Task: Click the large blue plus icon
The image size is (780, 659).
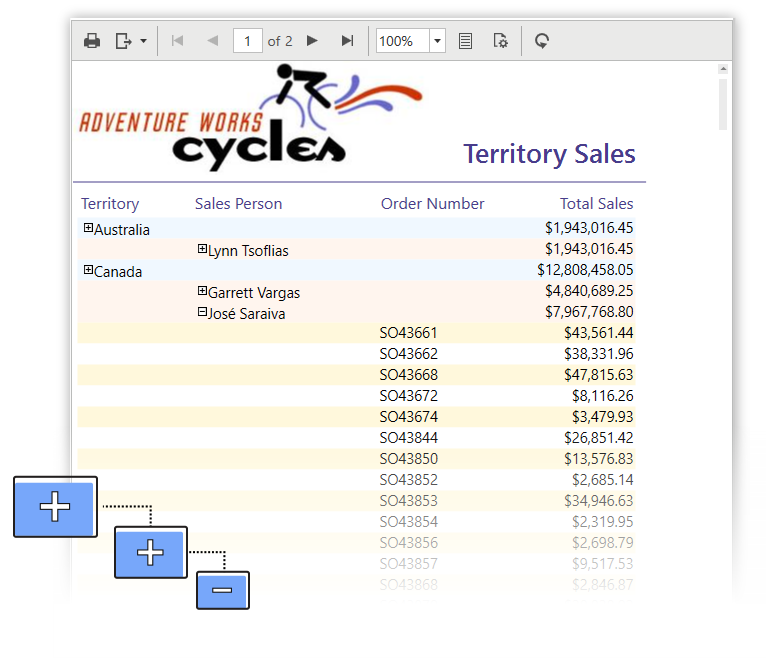Action: click(55, 507)
